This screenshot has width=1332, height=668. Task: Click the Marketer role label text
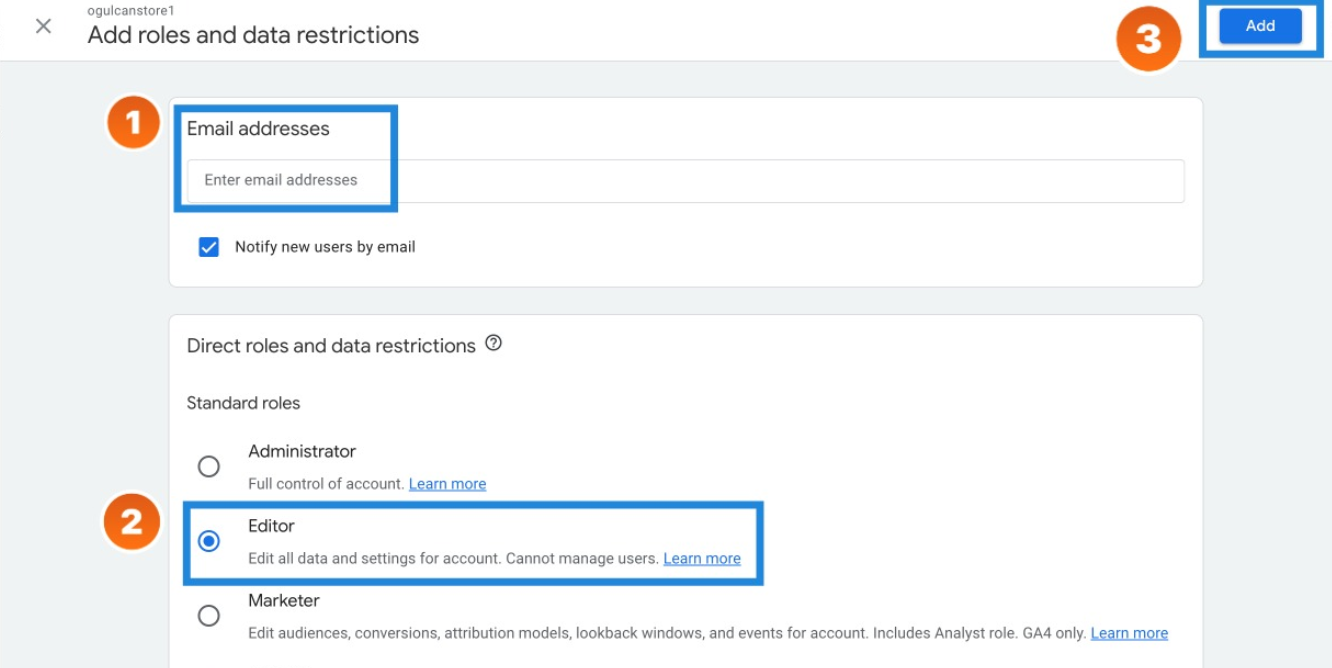[284, 600]
